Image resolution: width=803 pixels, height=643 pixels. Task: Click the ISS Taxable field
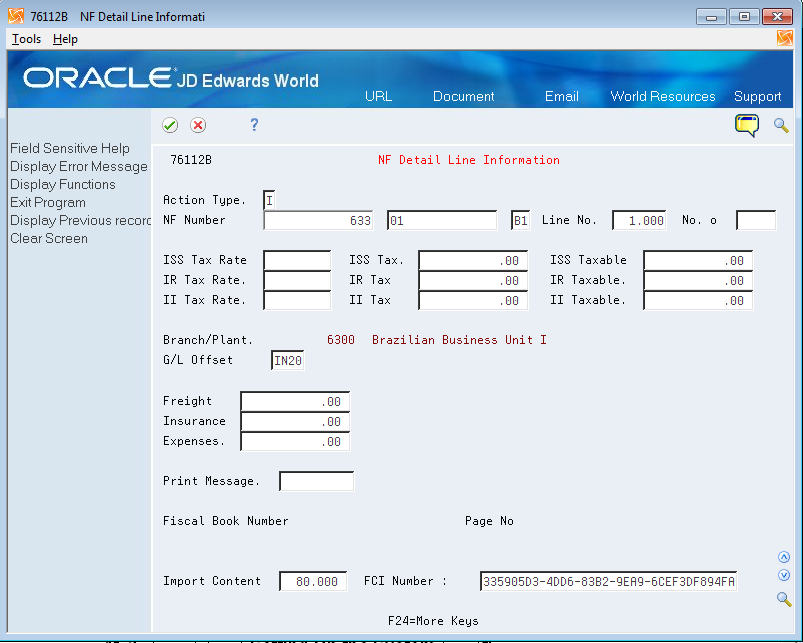(x=698, y=260)
